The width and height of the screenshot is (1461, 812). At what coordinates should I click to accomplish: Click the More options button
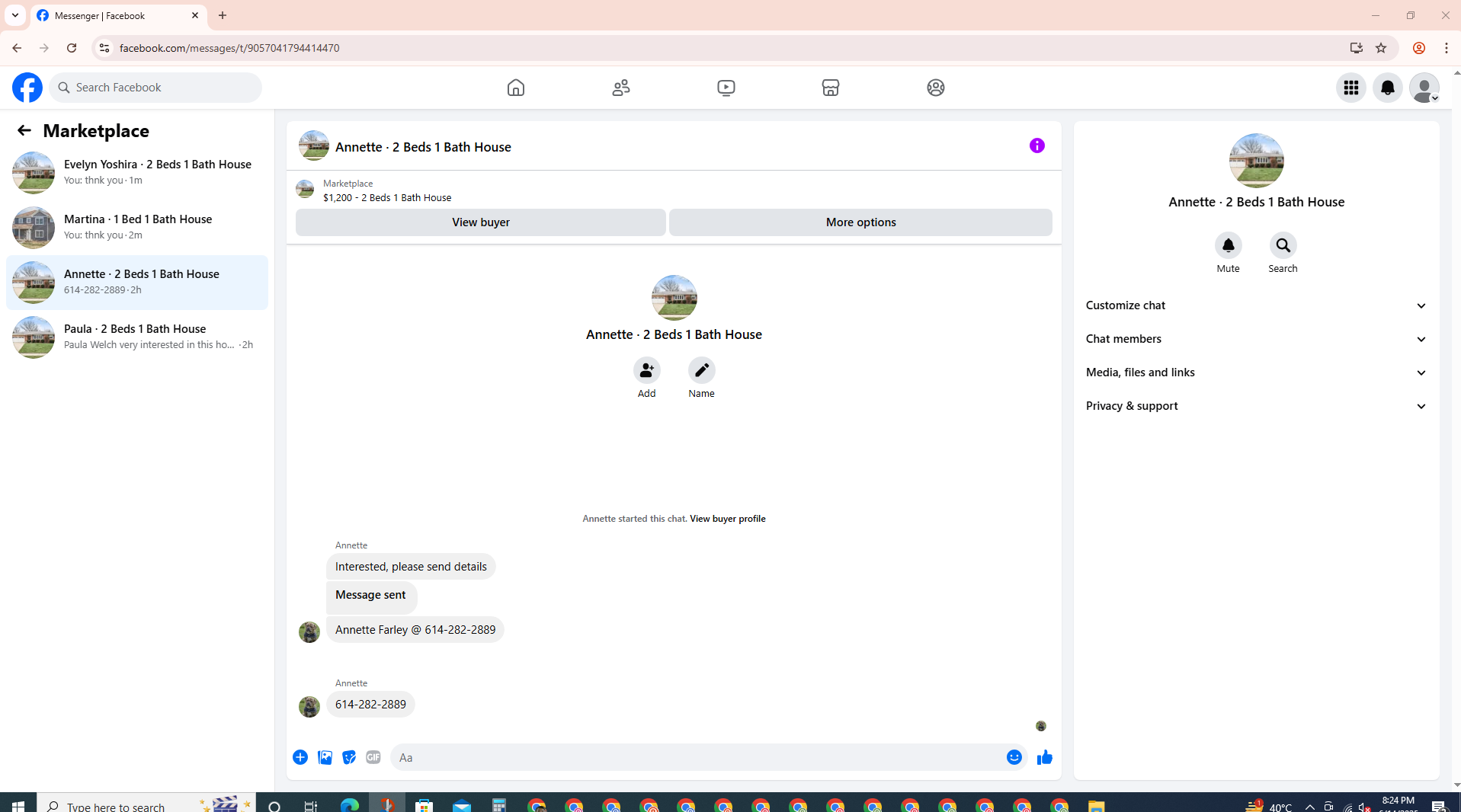(860, 222)
